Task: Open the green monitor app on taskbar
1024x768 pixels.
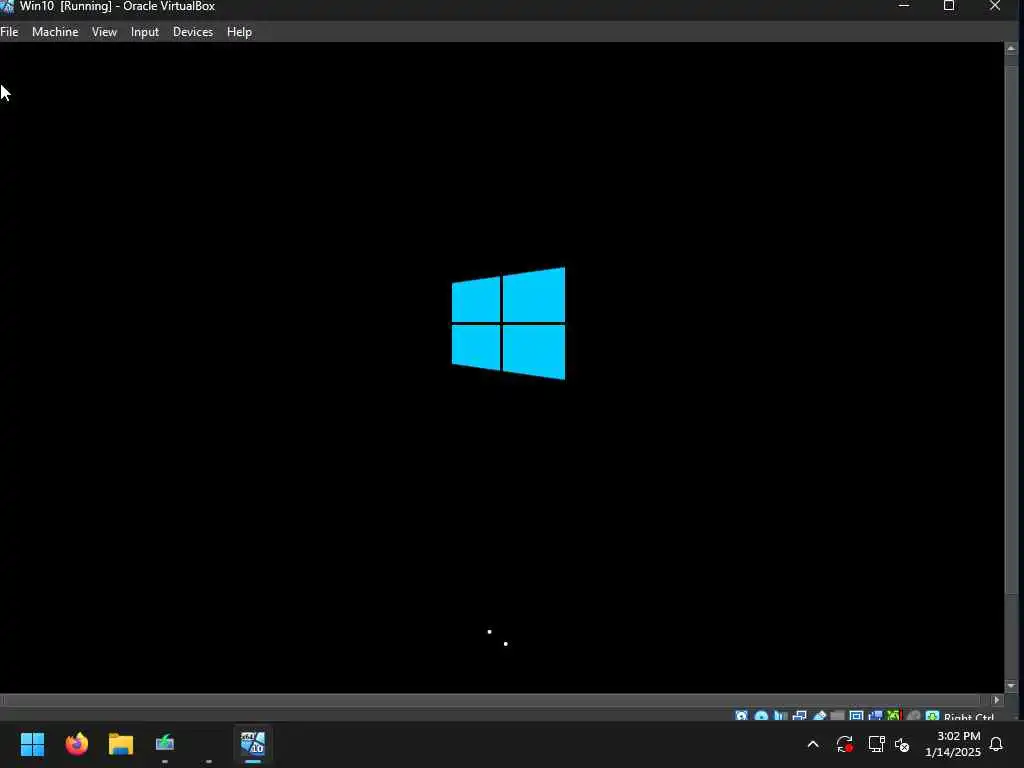Action: pyautogui.click(x=165, y=743)
